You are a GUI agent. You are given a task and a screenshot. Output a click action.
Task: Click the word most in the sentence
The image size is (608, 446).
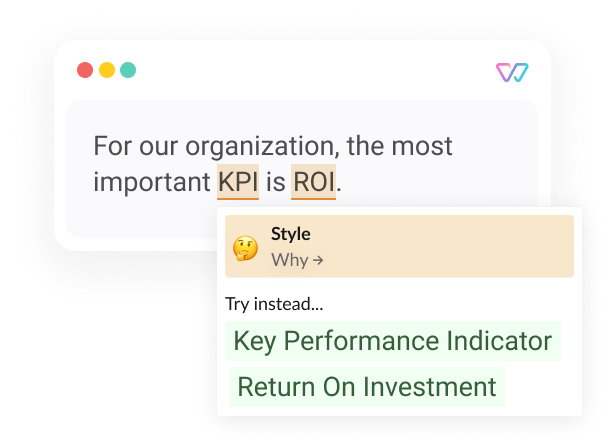(x=422, y=146)
